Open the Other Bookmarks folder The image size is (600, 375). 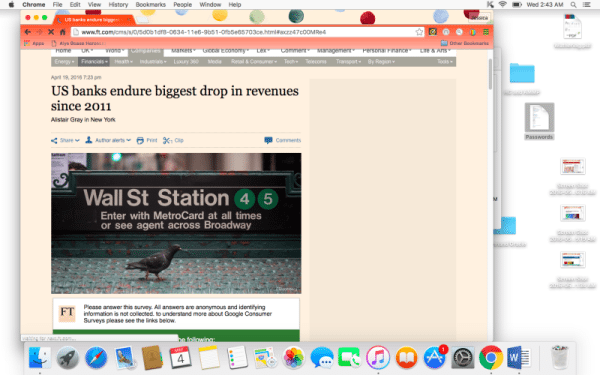coord(465,43)
